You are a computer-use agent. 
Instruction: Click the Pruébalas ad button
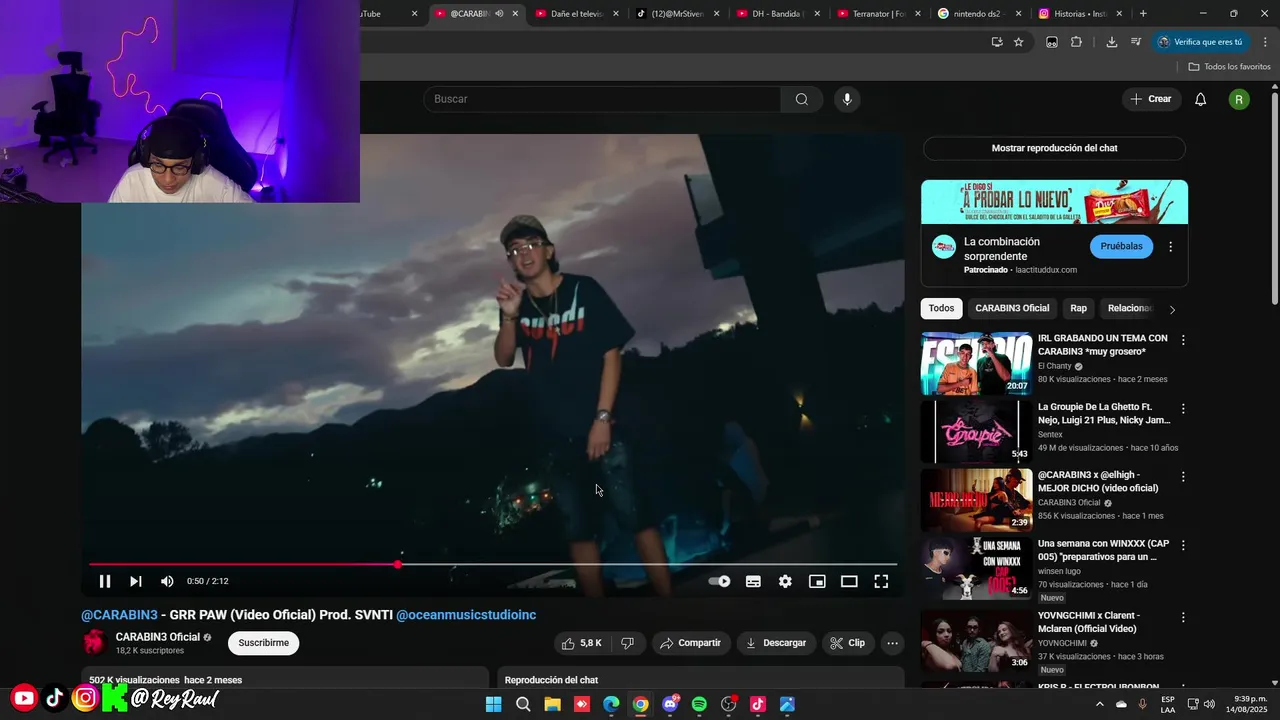1121,246
